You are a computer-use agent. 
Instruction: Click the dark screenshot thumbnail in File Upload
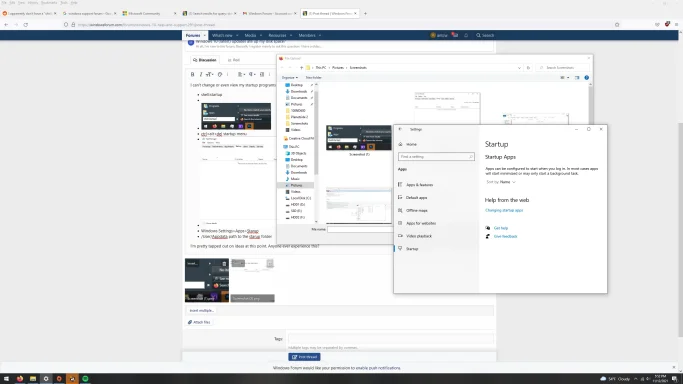click(x=359, y=138)
